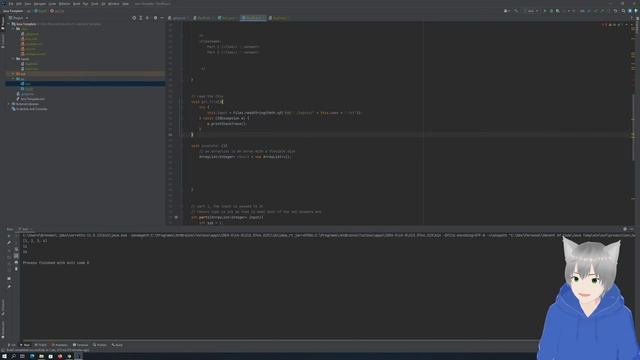Collapse the Java Template root node
Viewport: 640px width, 360px height.
click(9, 24)
